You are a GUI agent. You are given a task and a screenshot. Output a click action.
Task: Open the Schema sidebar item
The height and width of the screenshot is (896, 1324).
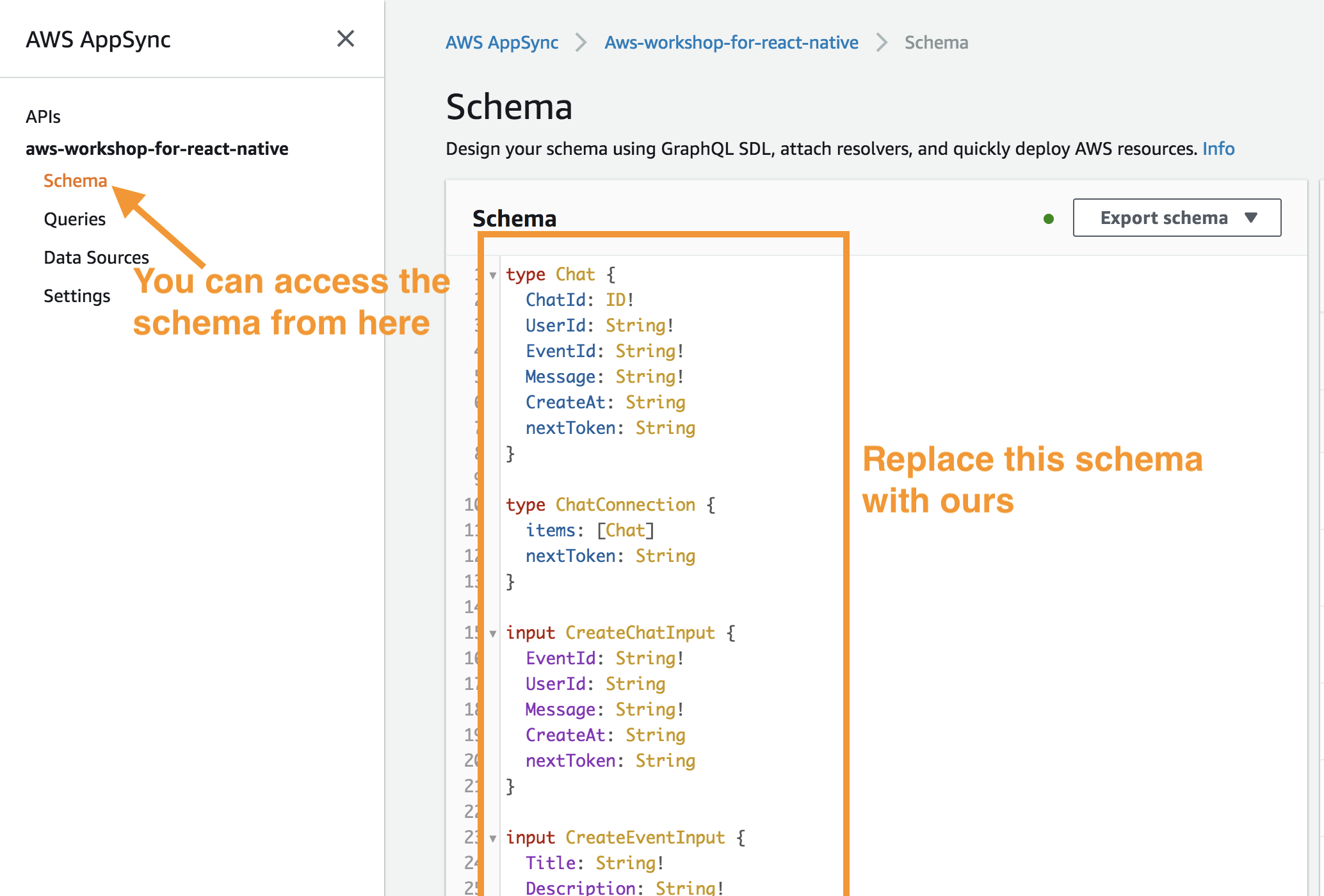75,180
